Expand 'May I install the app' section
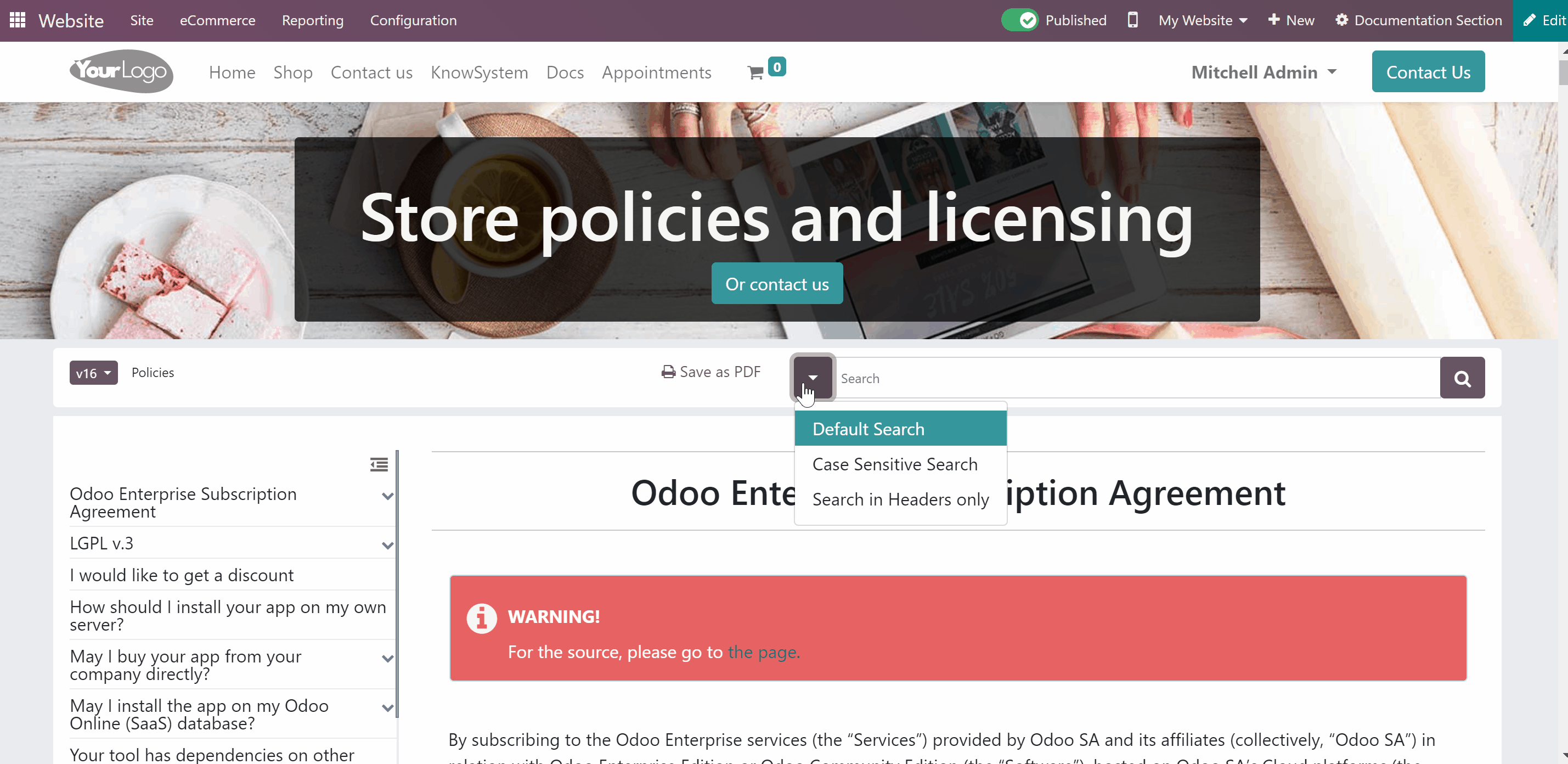The height and width of the screenshot is (764, 1568). [x=387, y=708]
